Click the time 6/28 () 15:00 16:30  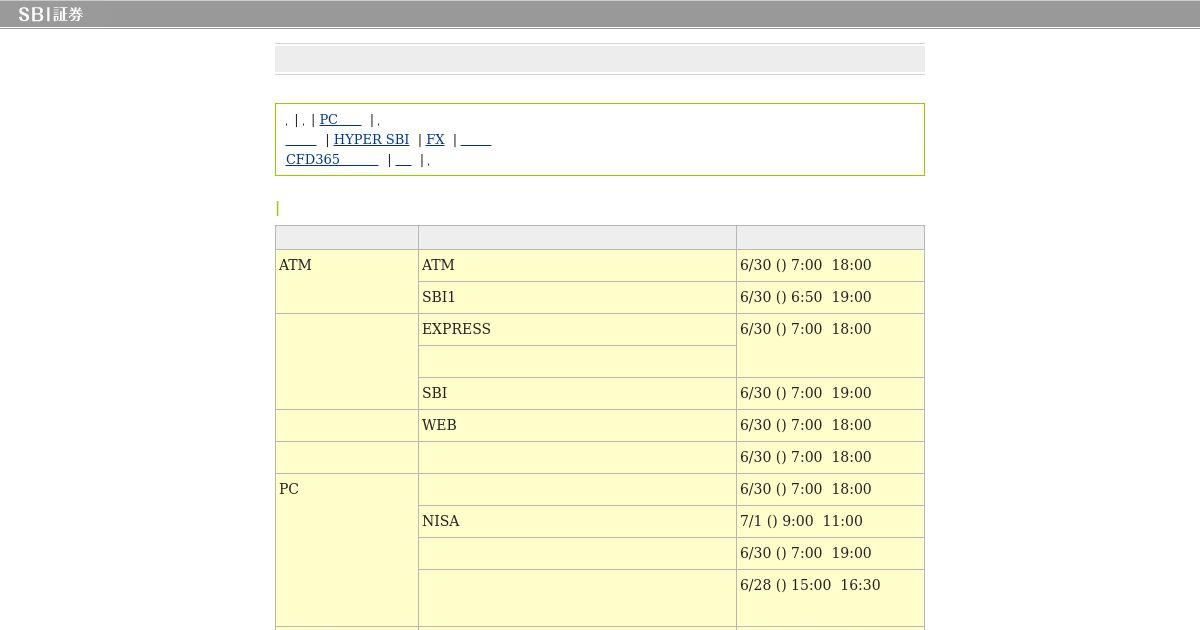tap(810, 585)
